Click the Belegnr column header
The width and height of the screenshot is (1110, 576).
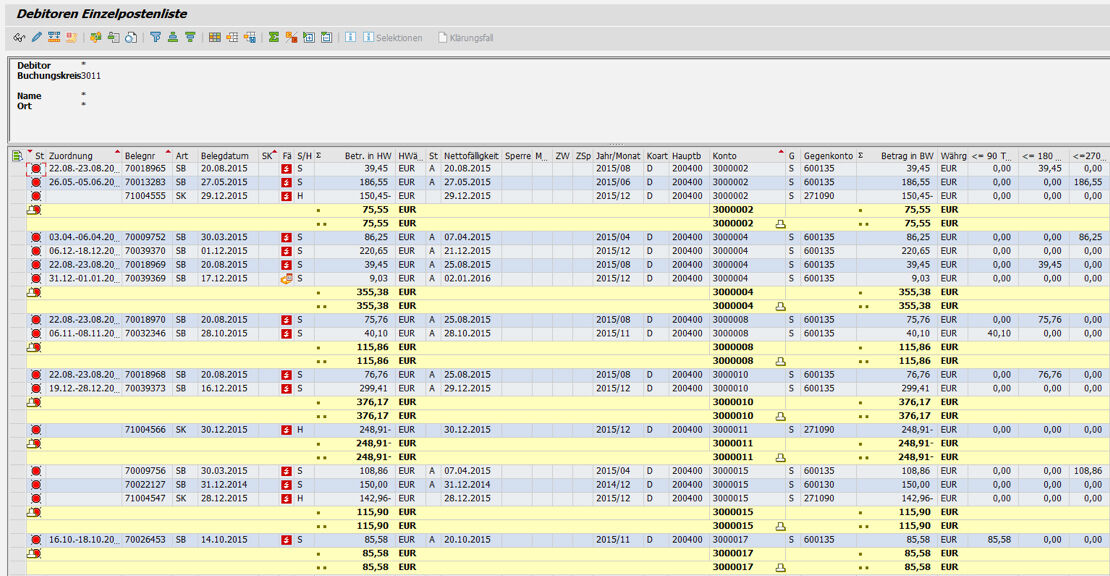(x=140, y=156)
